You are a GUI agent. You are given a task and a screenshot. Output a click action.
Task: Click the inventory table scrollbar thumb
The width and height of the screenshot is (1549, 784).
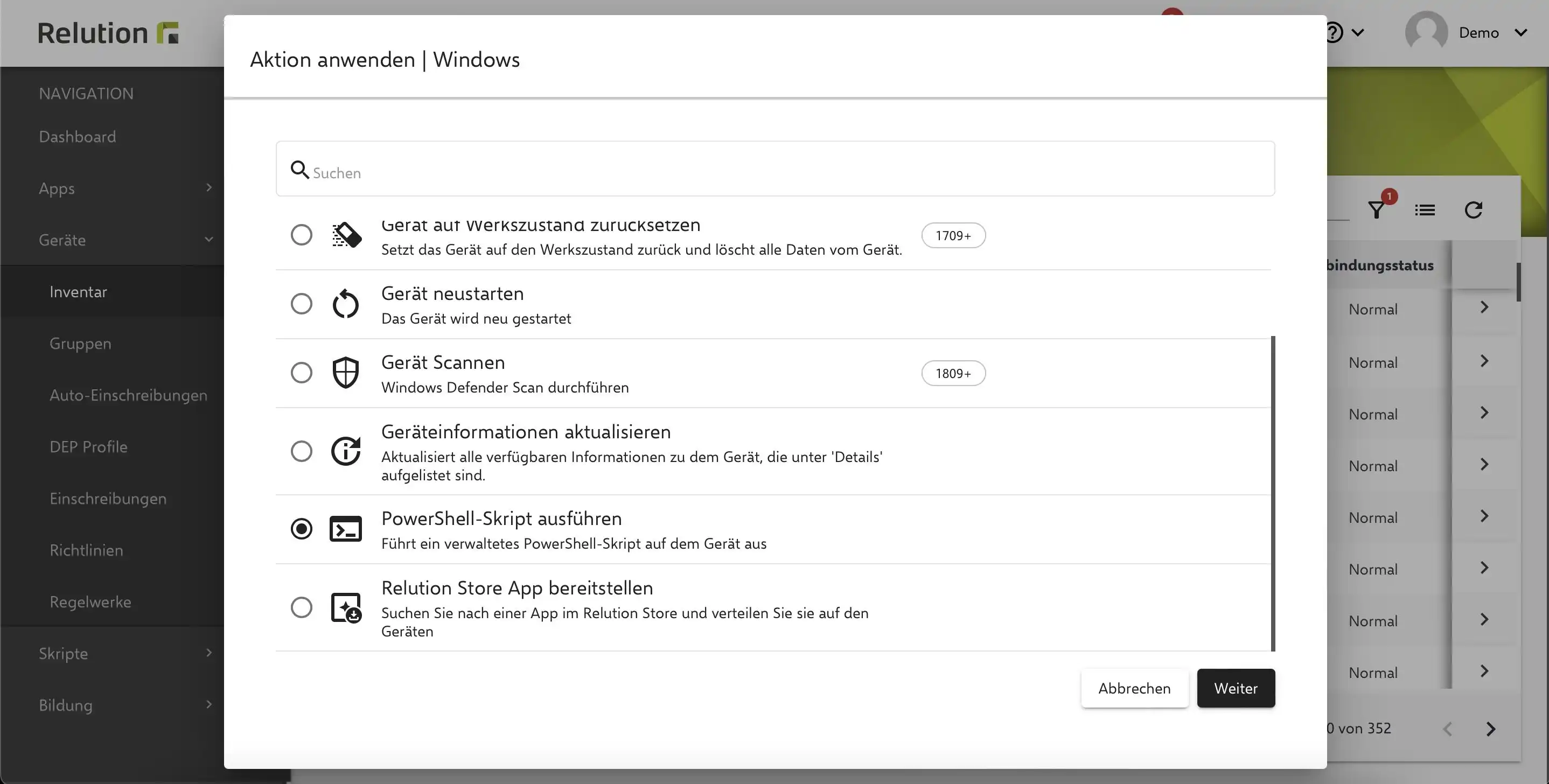(1518, 282)
